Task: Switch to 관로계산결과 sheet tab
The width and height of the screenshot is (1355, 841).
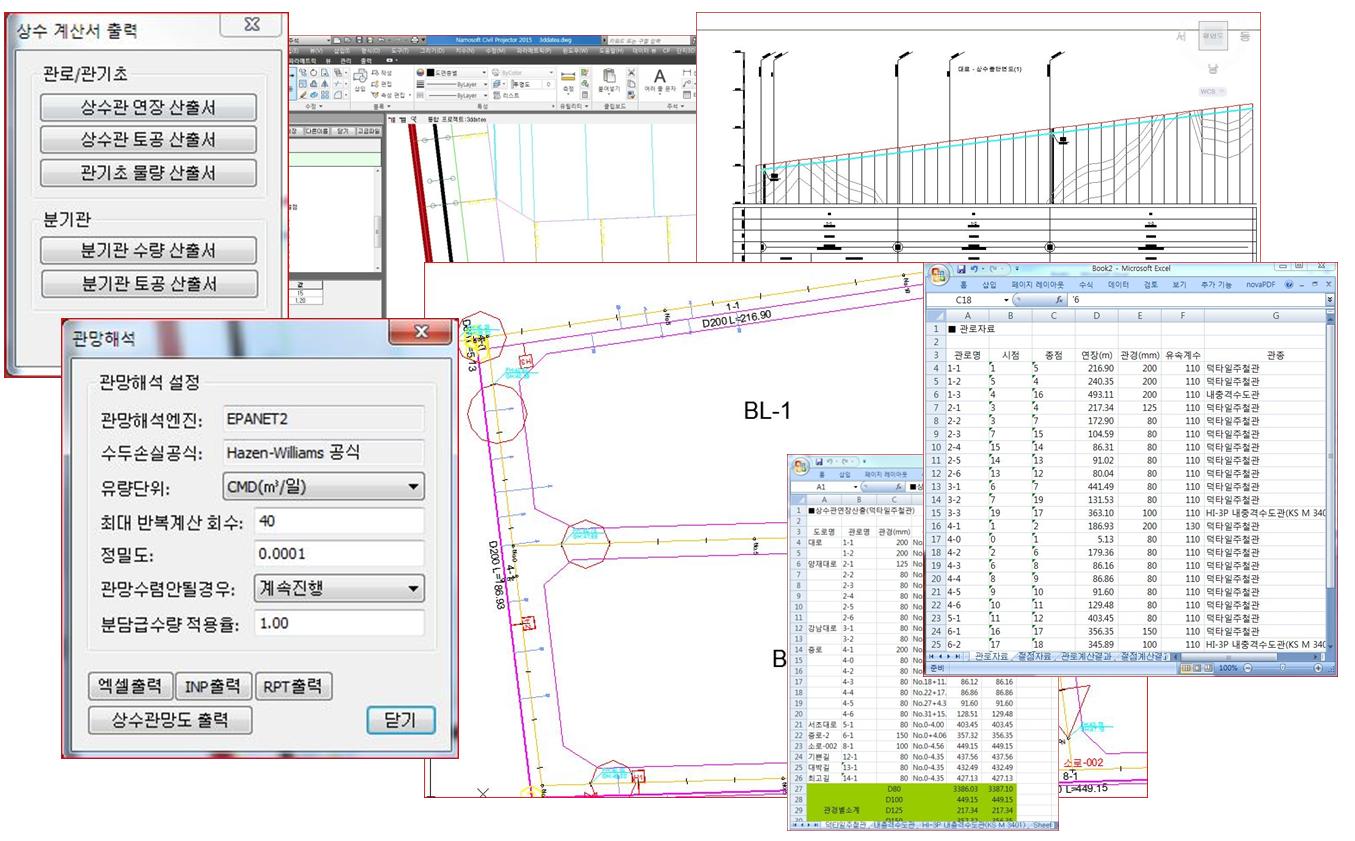Action: [x=1086, y=656]
